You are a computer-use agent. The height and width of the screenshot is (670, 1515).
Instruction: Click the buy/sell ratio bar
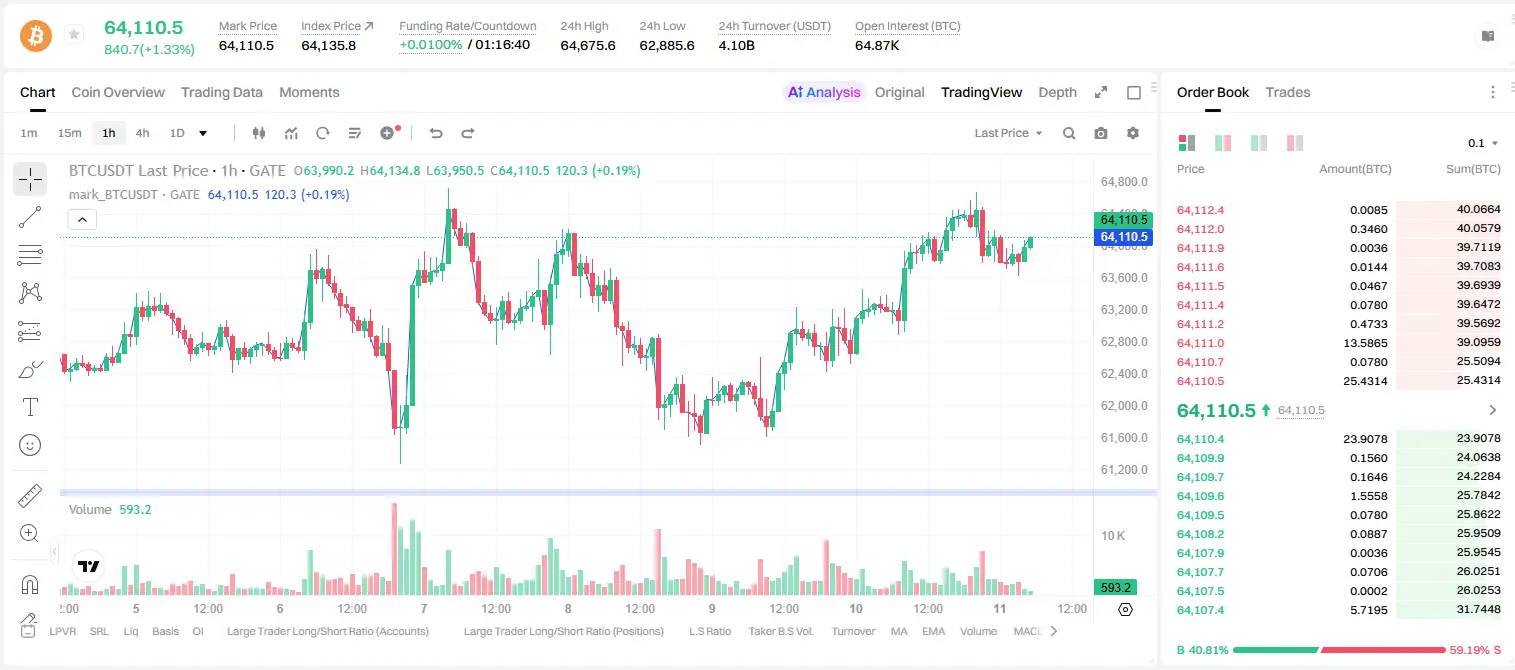click(x=1339, y=650)
